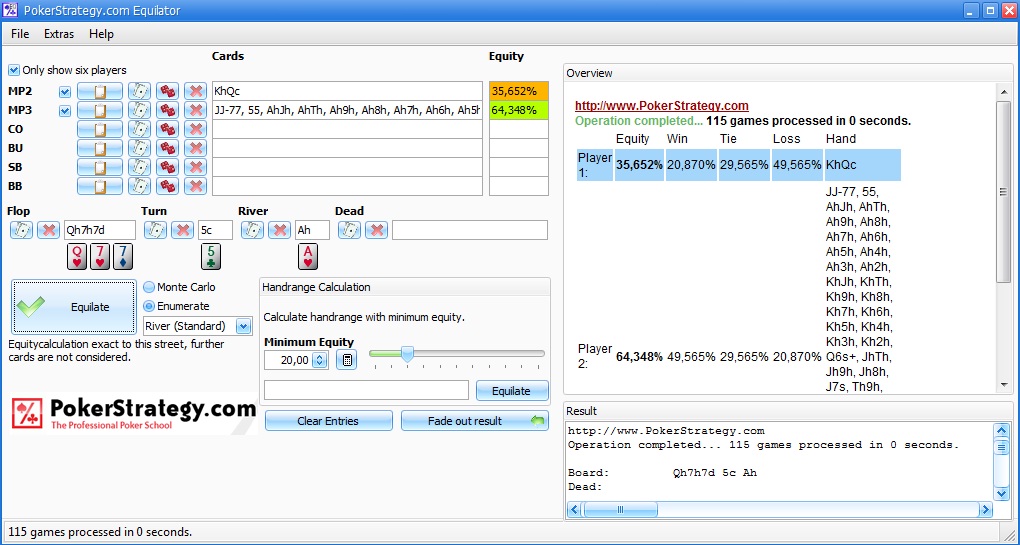Open the Extras menu
The width and height of the screenshot is (1020, 545).
[59, 34]
